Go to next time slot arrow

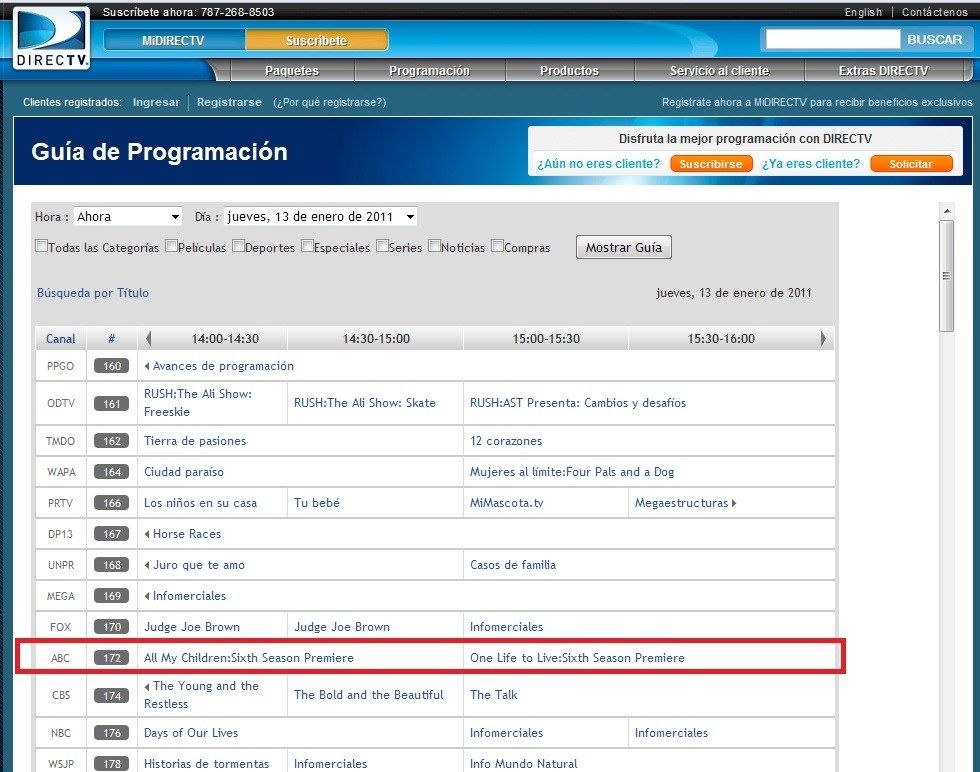click(823, 339)
